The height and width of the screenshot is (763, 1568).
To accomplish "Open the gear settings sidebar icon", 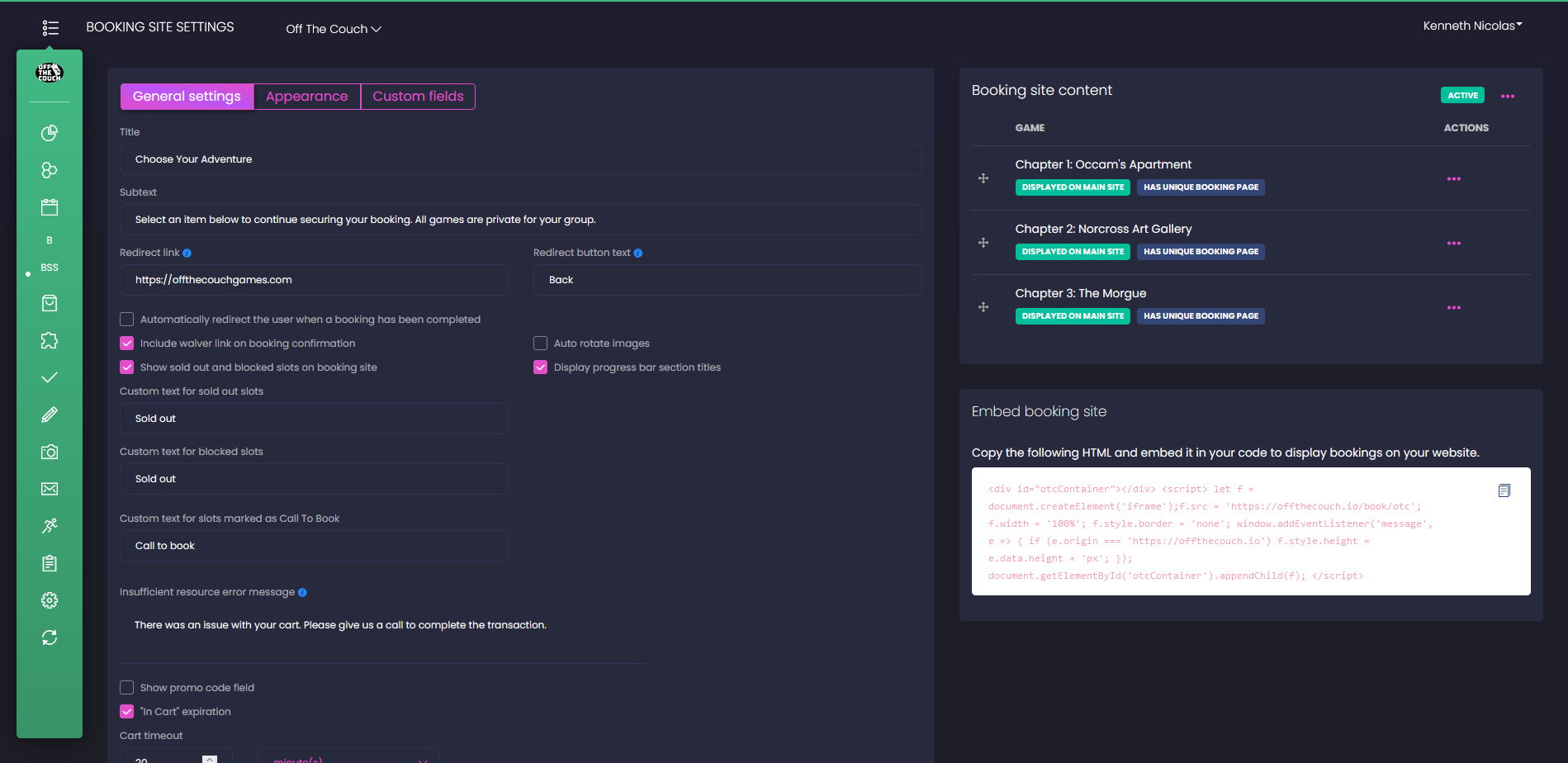I will coord(50,600).
